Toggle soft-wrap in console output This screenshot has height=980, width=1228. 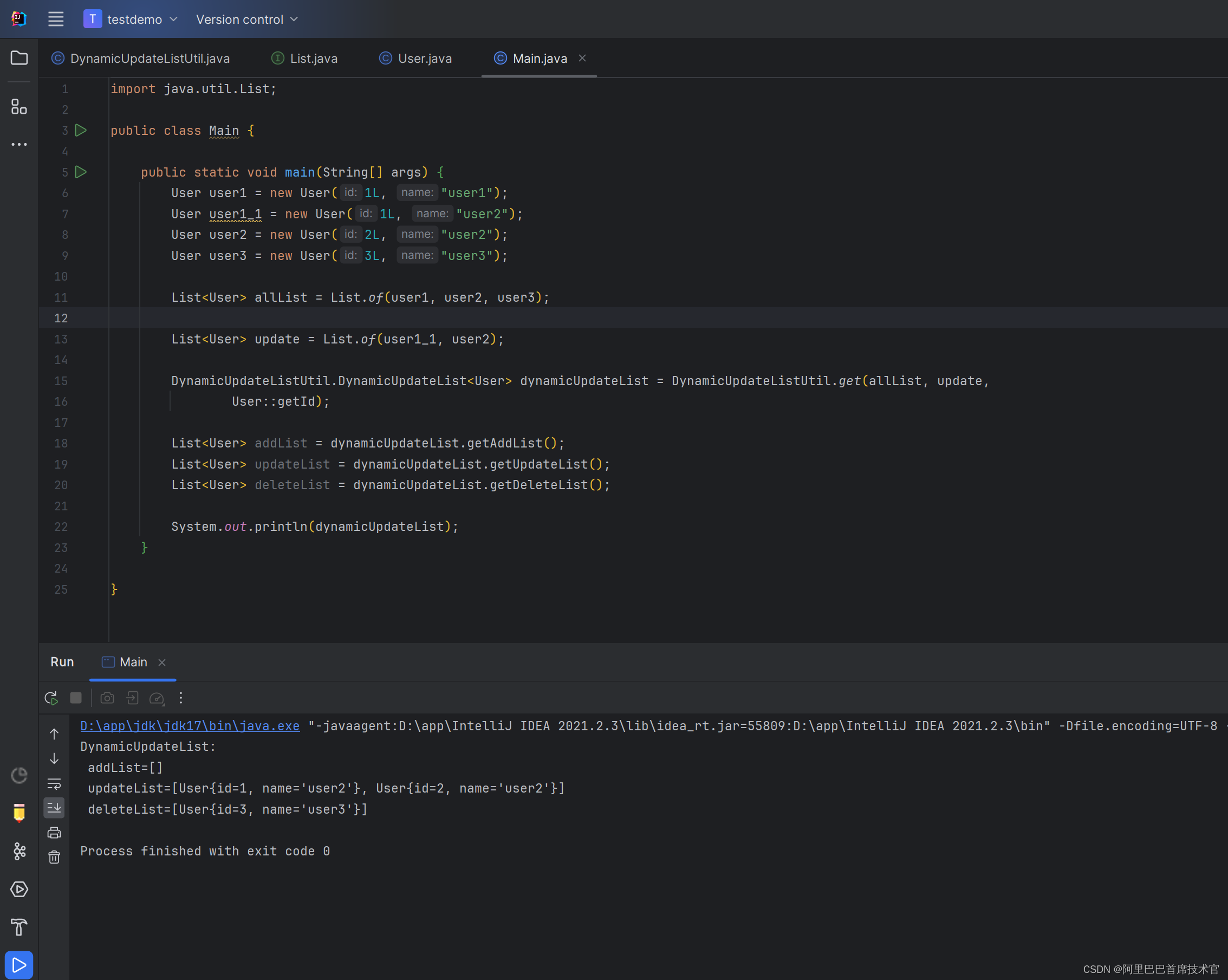54,783
